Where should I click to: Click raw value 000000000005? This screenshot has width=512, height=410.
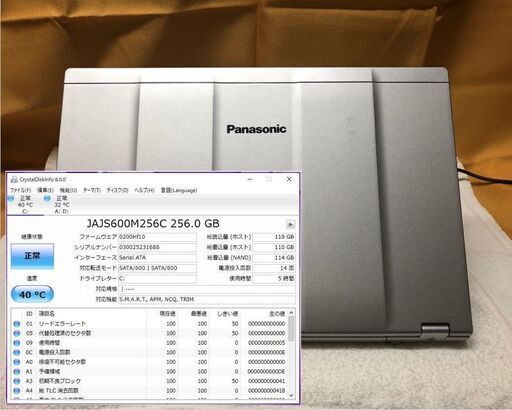[267, 343]
